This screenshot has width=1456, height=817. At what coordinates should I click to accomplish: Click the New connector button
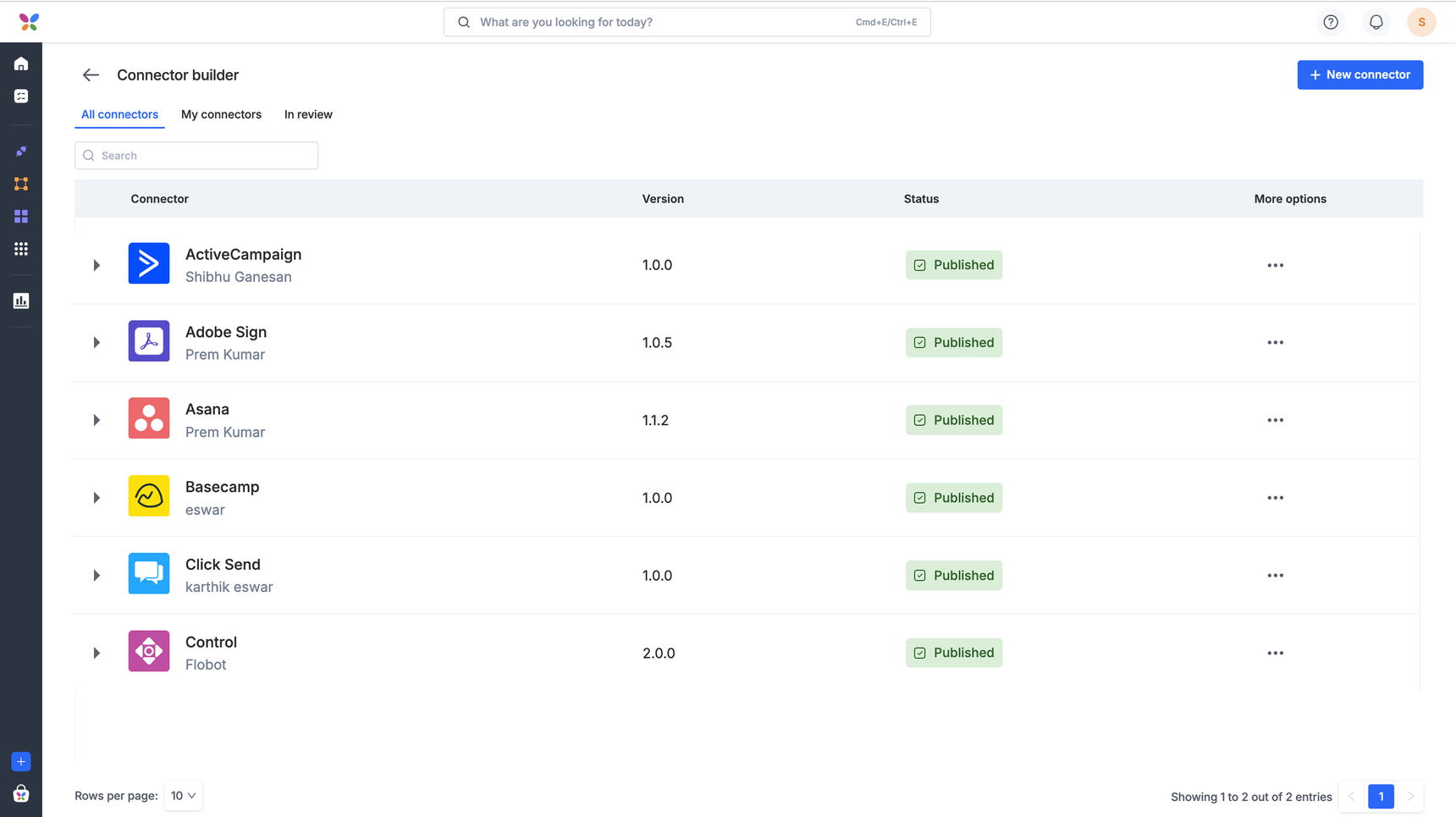(1359, 75)
